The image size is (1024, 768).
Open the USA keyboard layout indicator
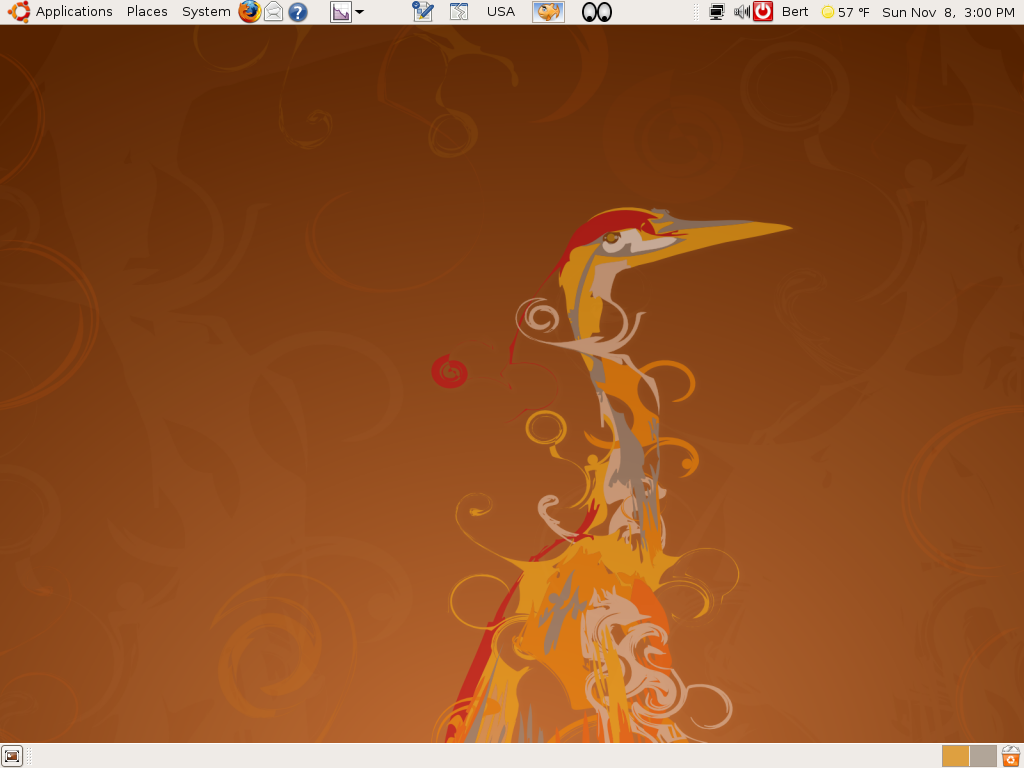(501, 12)
